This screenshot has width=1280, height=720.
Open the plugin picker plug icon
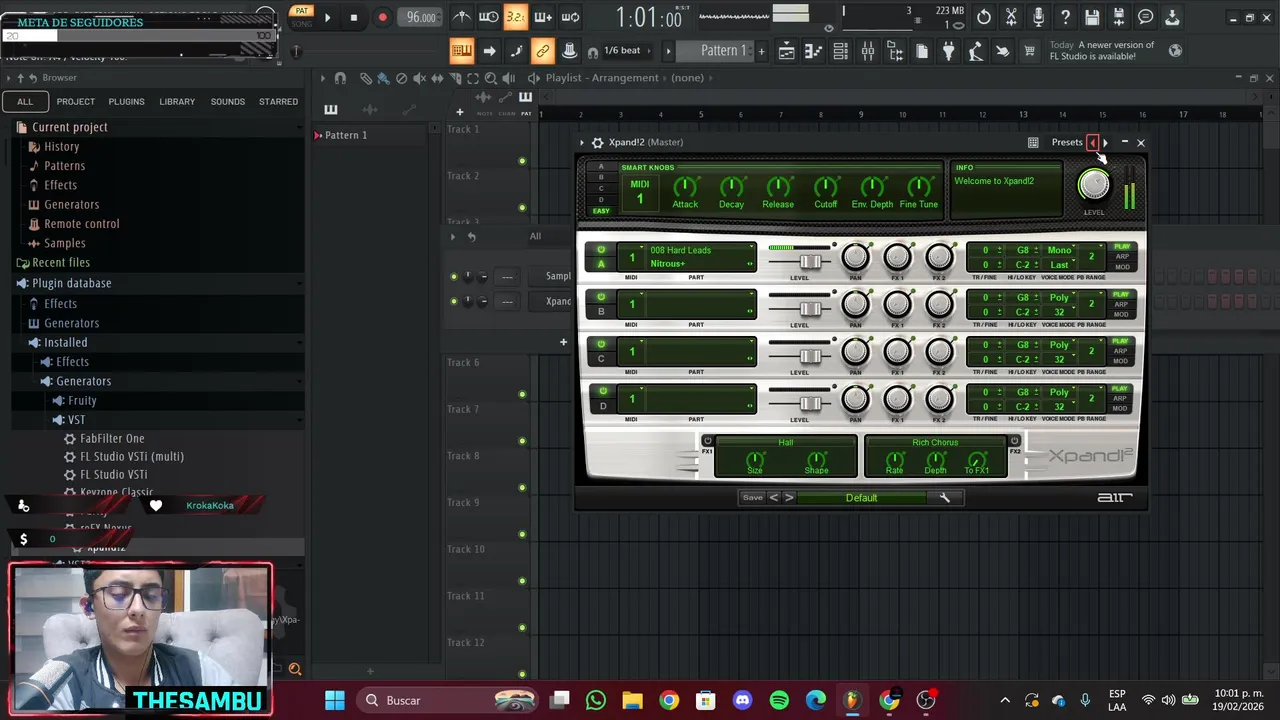tap(948, 51)
